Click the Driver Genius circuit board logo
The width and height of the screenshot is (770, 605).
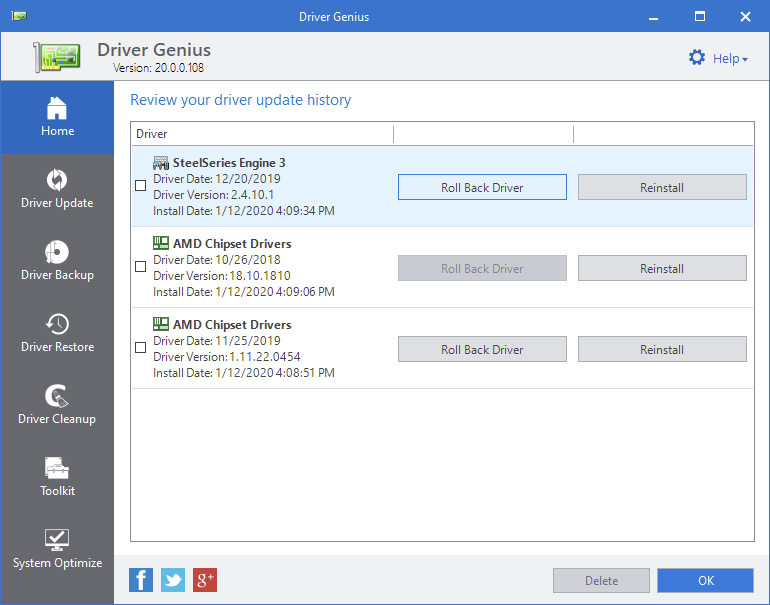point(57,57)
